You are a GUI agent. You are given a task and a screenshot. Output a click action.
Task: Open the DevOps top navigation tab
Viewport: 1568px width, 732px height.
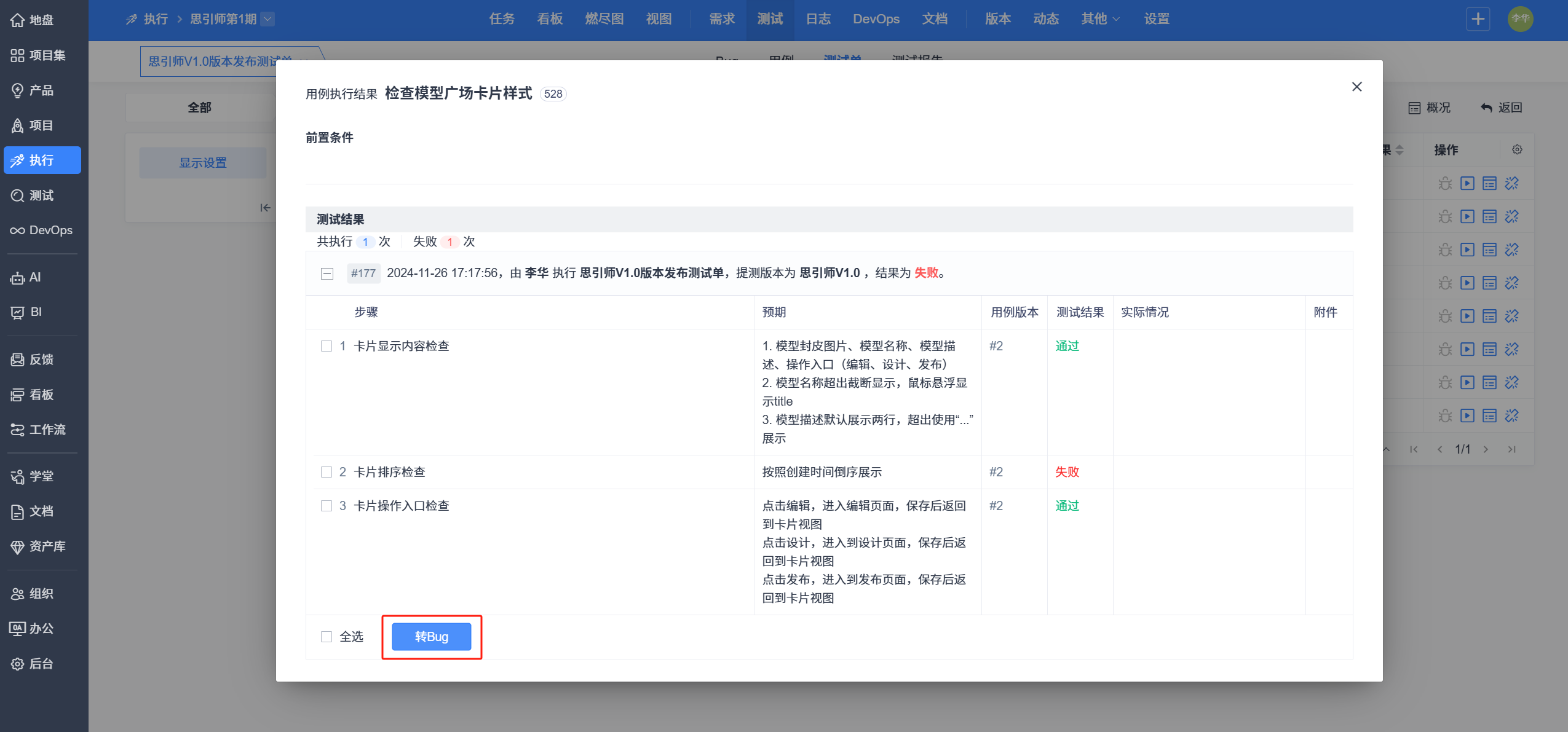[x=876, y=19]
